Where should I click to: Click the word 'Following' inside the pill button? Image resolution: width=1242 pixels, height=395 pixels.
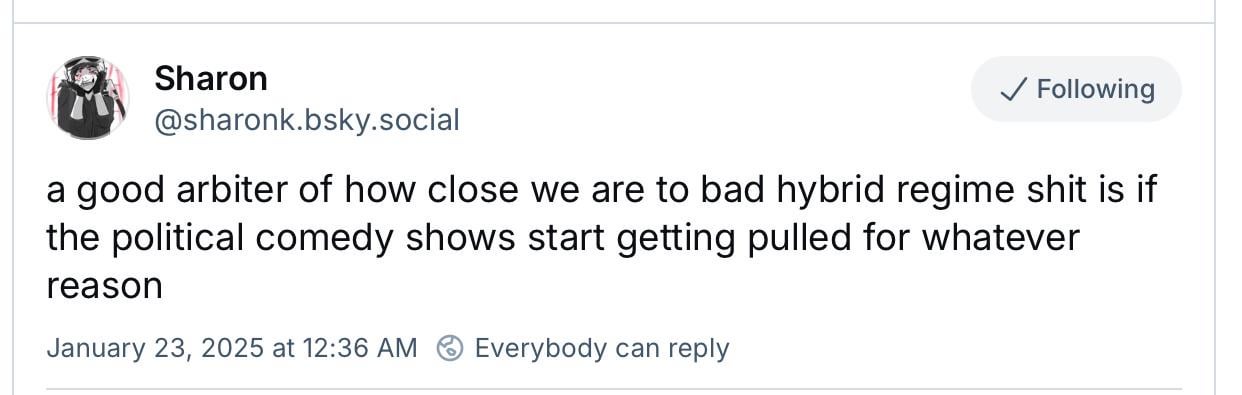tap(1096, 90)
